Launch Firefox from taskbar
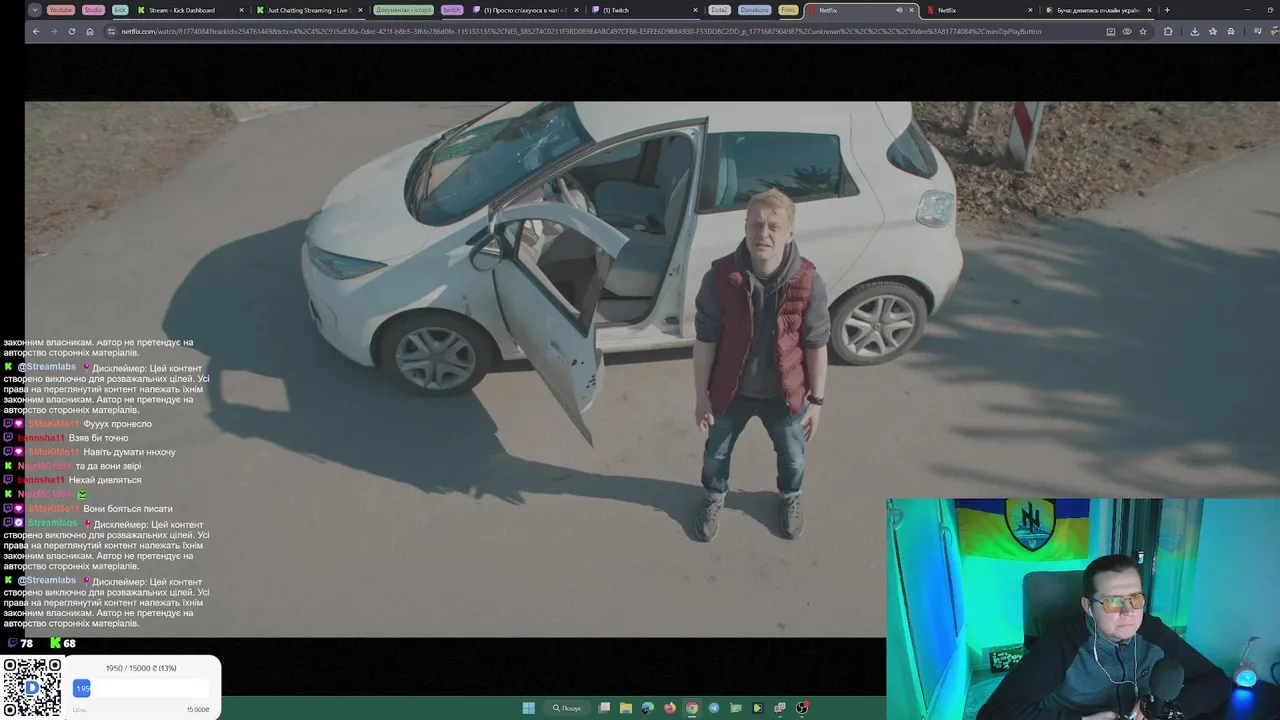 pyautogui.click(x=670, y=708)
